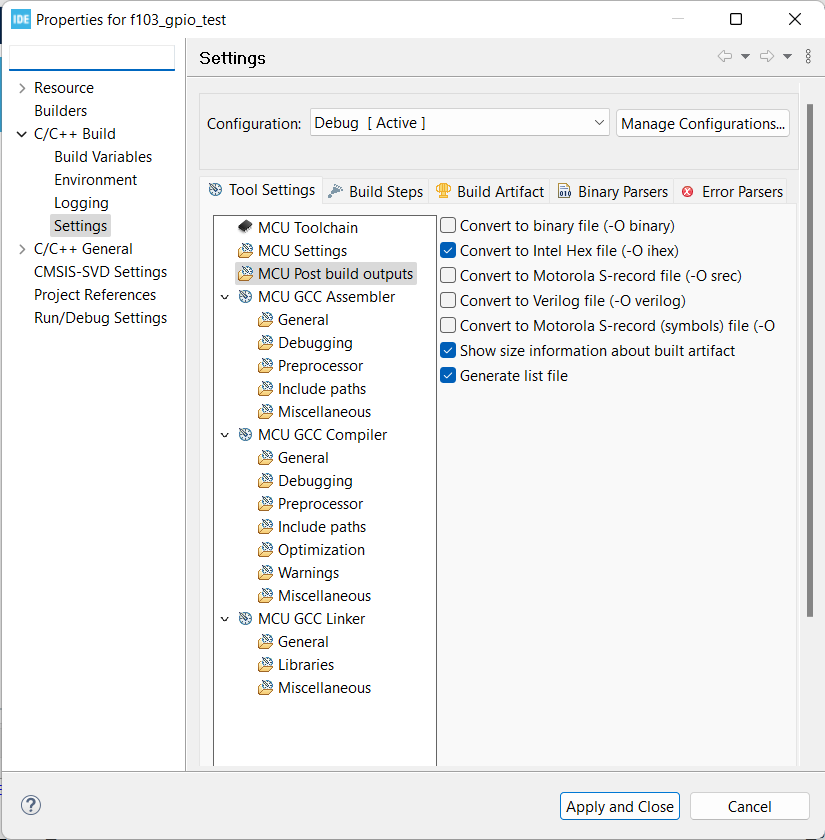Expand the C/C++ General node
The height and width of the screenshot is (840, 825).
coord(22,249)
